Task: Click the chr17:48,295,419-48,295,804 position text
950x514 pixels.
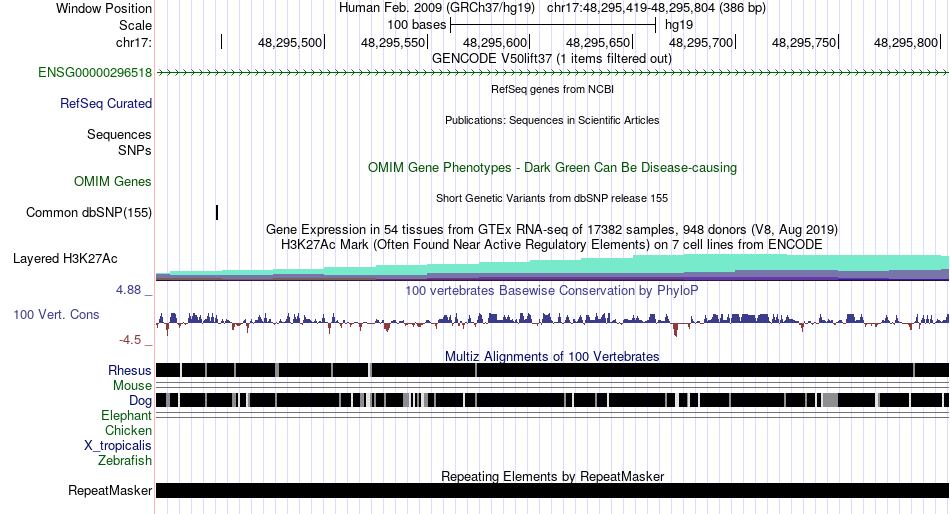Action: [656, 8]
